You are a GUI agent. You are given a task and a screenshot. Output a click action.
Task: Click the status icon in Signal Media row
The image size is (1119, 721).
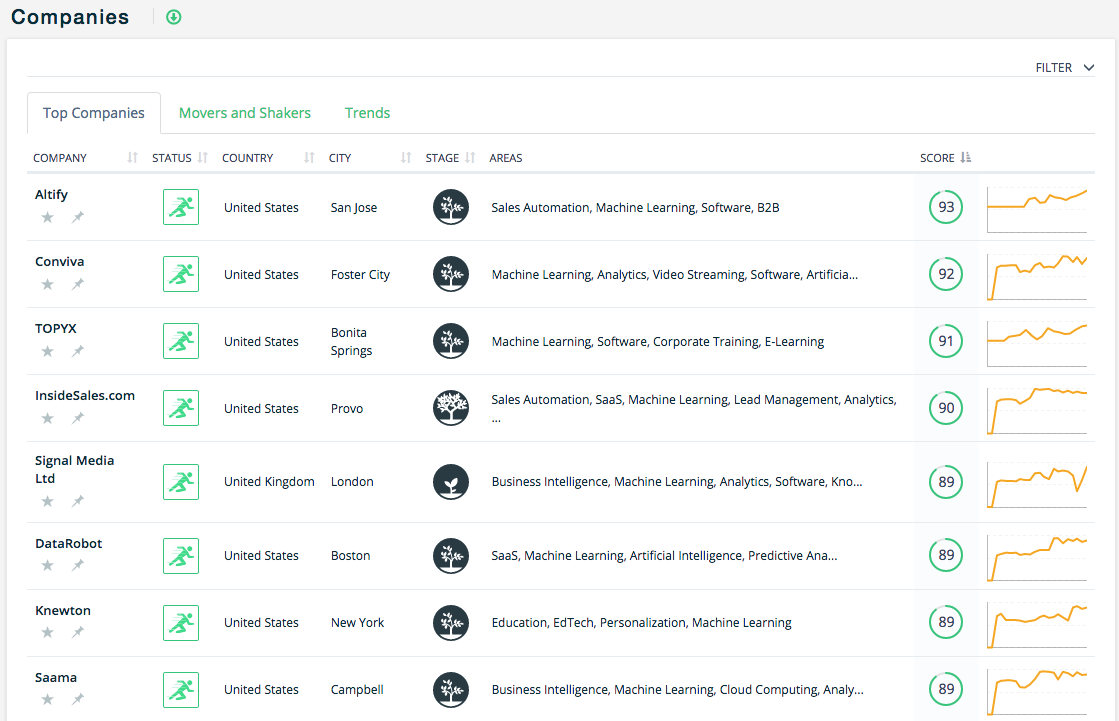click(181, 482)
